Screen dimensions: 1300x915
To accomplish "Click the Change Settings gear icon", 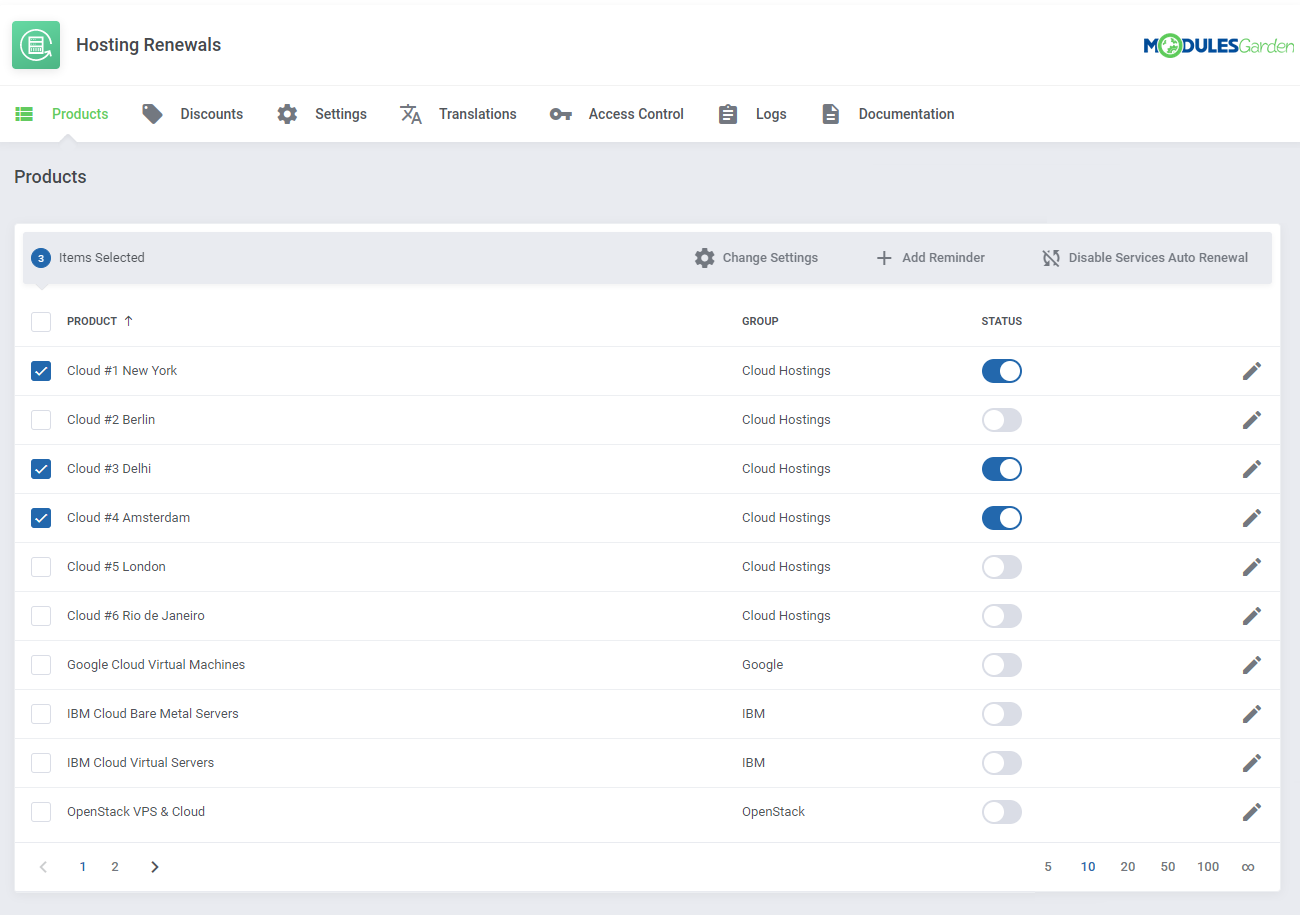I will point(705,258).
